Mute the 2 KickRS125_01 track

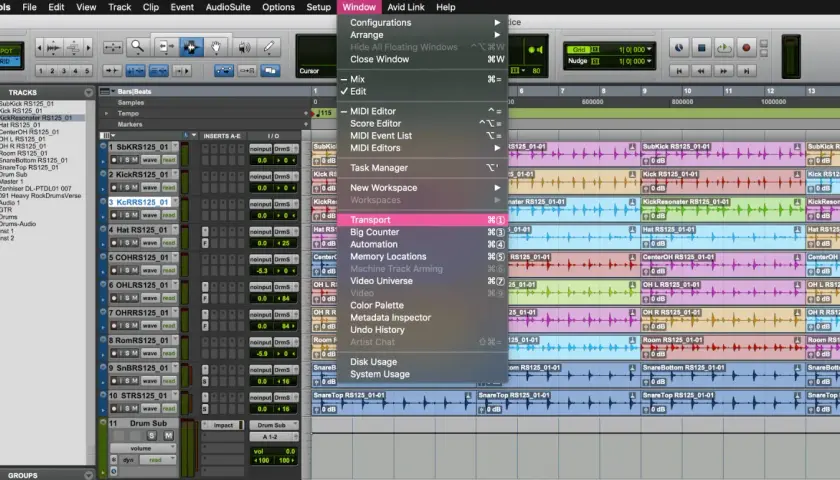pyautogui.click(x=135, y=187)
